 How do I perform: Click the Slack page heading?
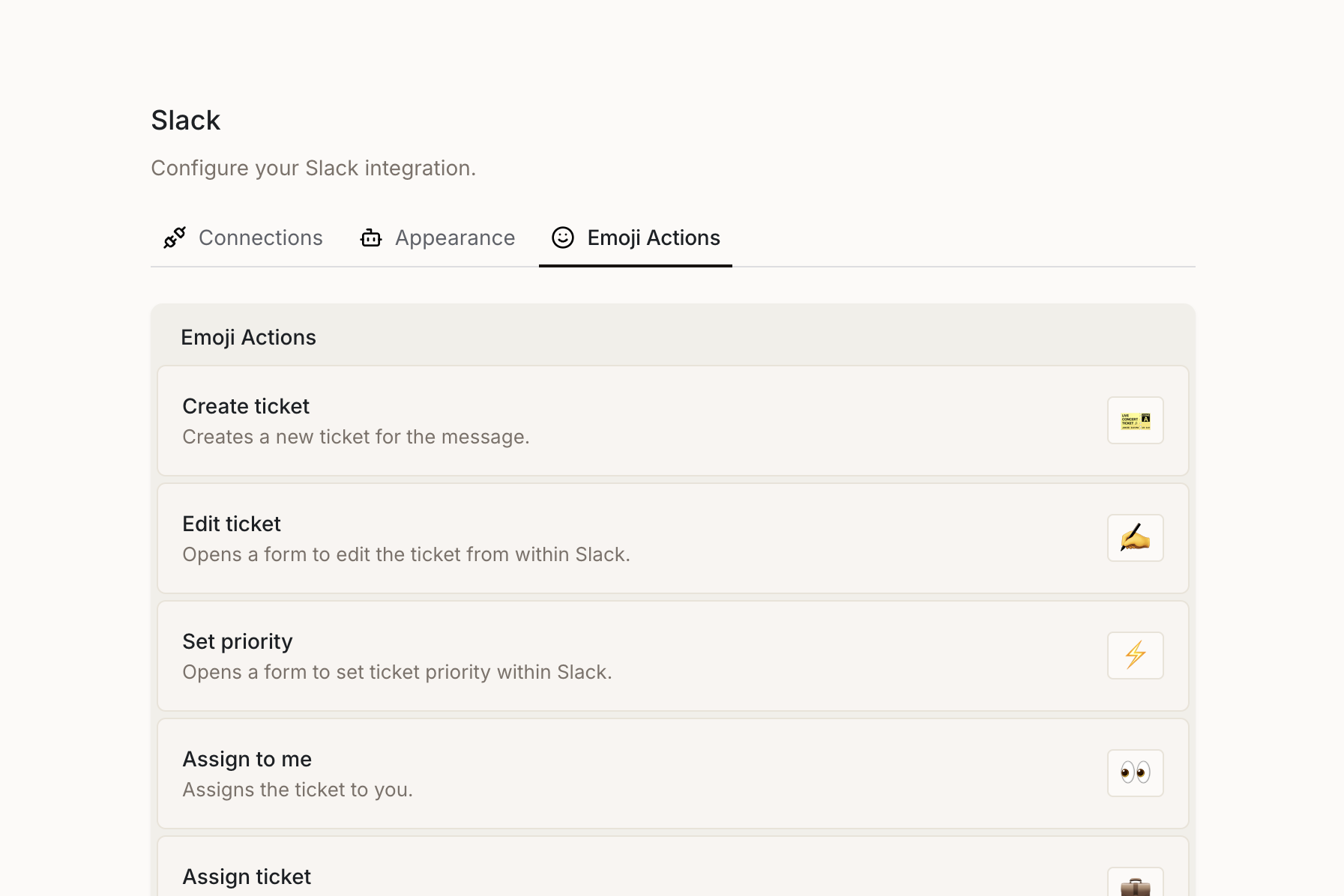tap(186, 120)
